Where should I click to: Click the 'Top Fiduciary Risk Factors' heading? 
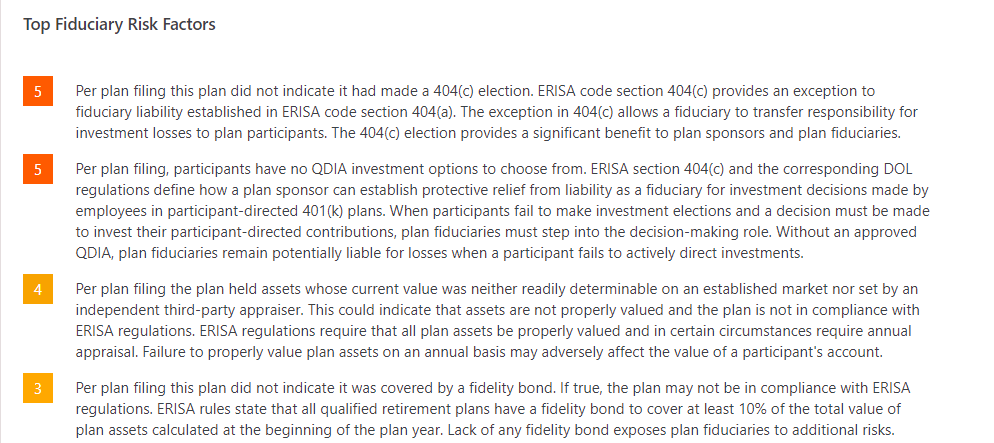(119, 24)
